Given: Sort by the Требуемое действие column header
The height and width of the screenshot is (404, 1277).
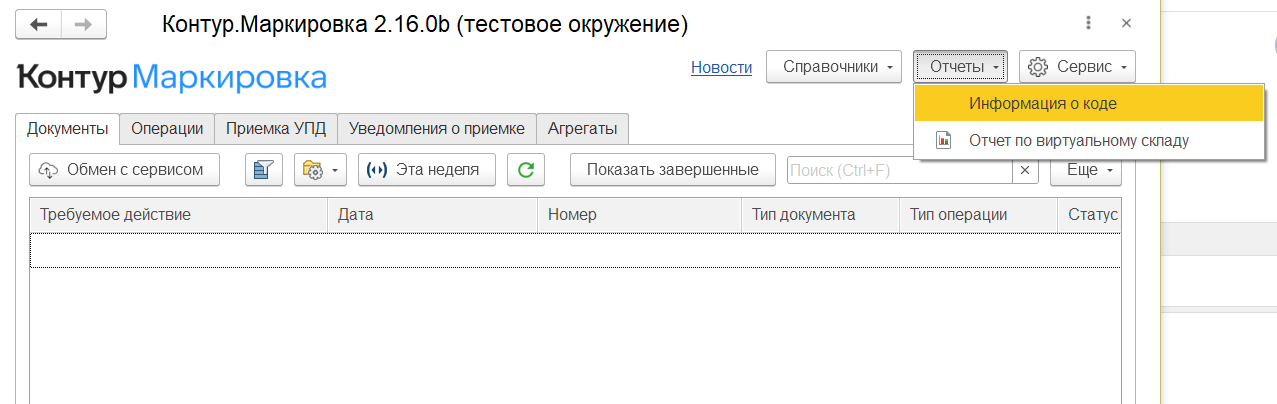Looking at the screenshot, I should pyautogui.click(x=179, y=215).
